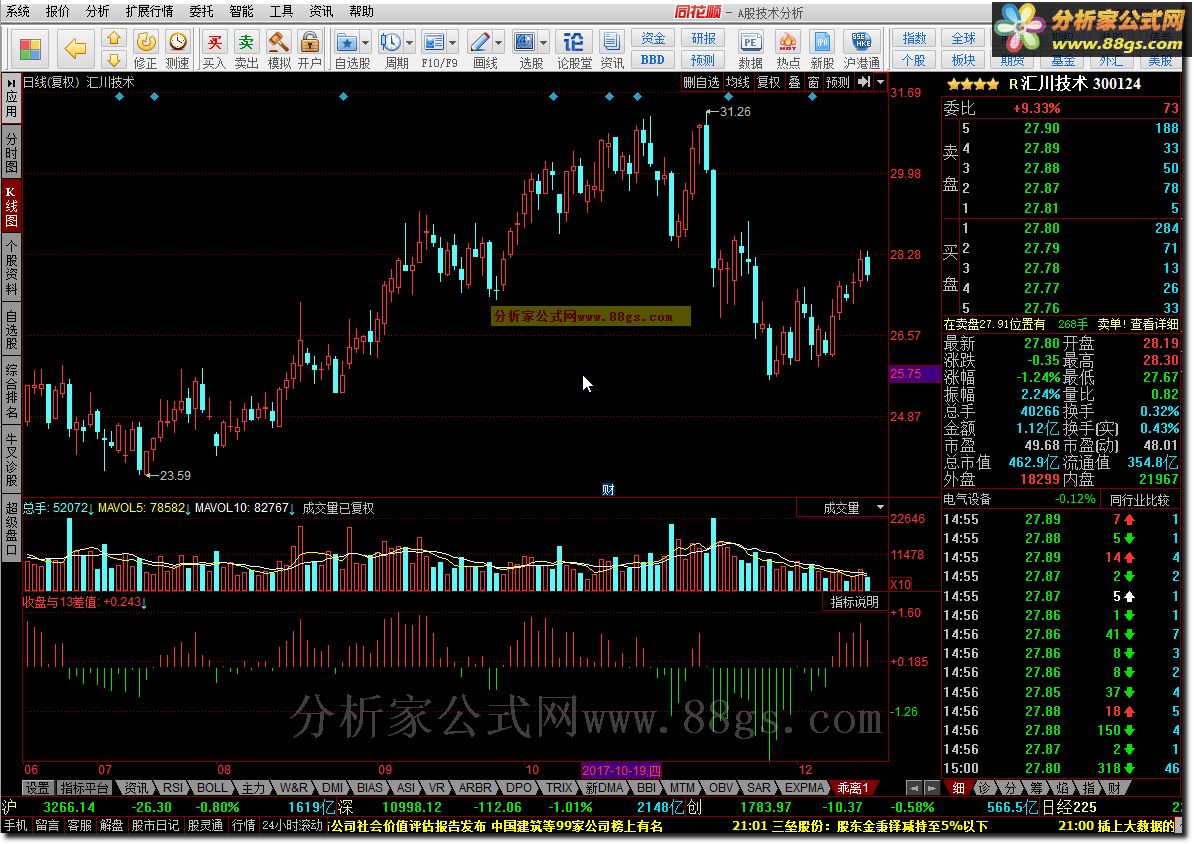Screen dimensions: 1194x844
Task: Open the 论股堂 forum icon
Action: [573, 41]
